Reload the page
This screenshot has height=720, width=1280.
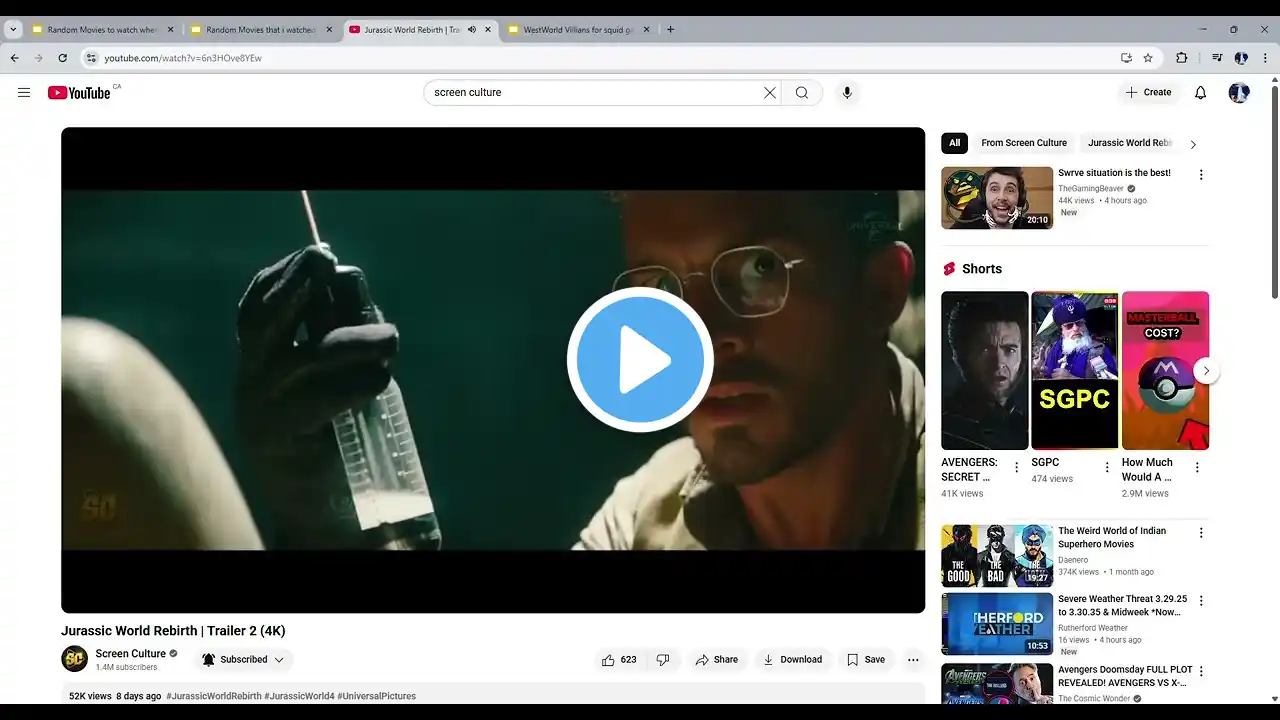[62, 58]
